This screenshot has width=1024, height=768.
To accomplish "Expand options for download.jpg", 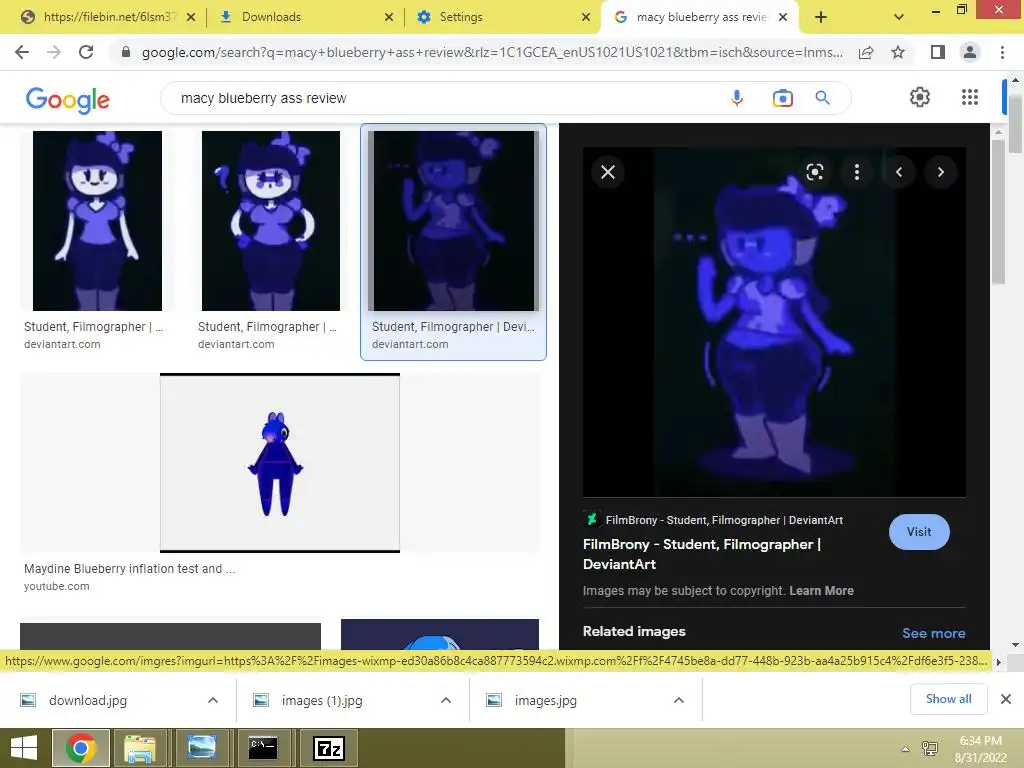I will 213,700.
